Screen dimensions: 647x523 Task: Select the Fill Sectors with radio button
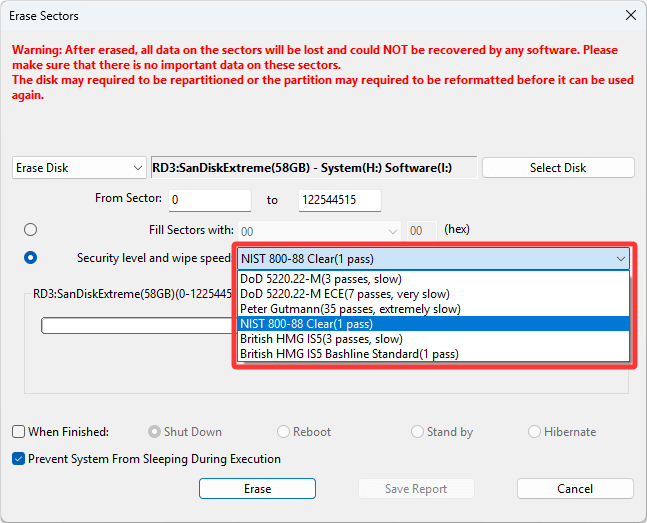[x=31, y=229]
